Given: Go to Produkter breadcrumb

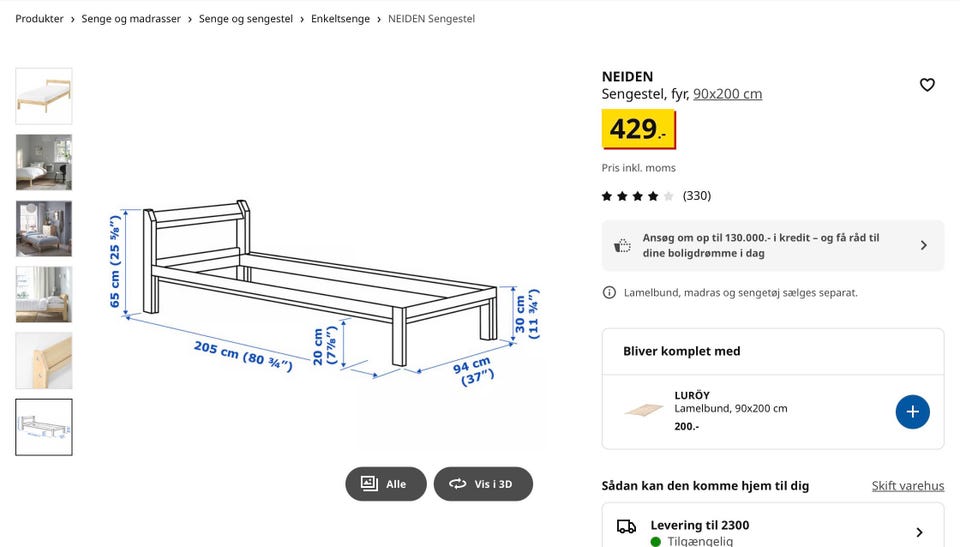Looking at the screenshot, I should [39, 19].
